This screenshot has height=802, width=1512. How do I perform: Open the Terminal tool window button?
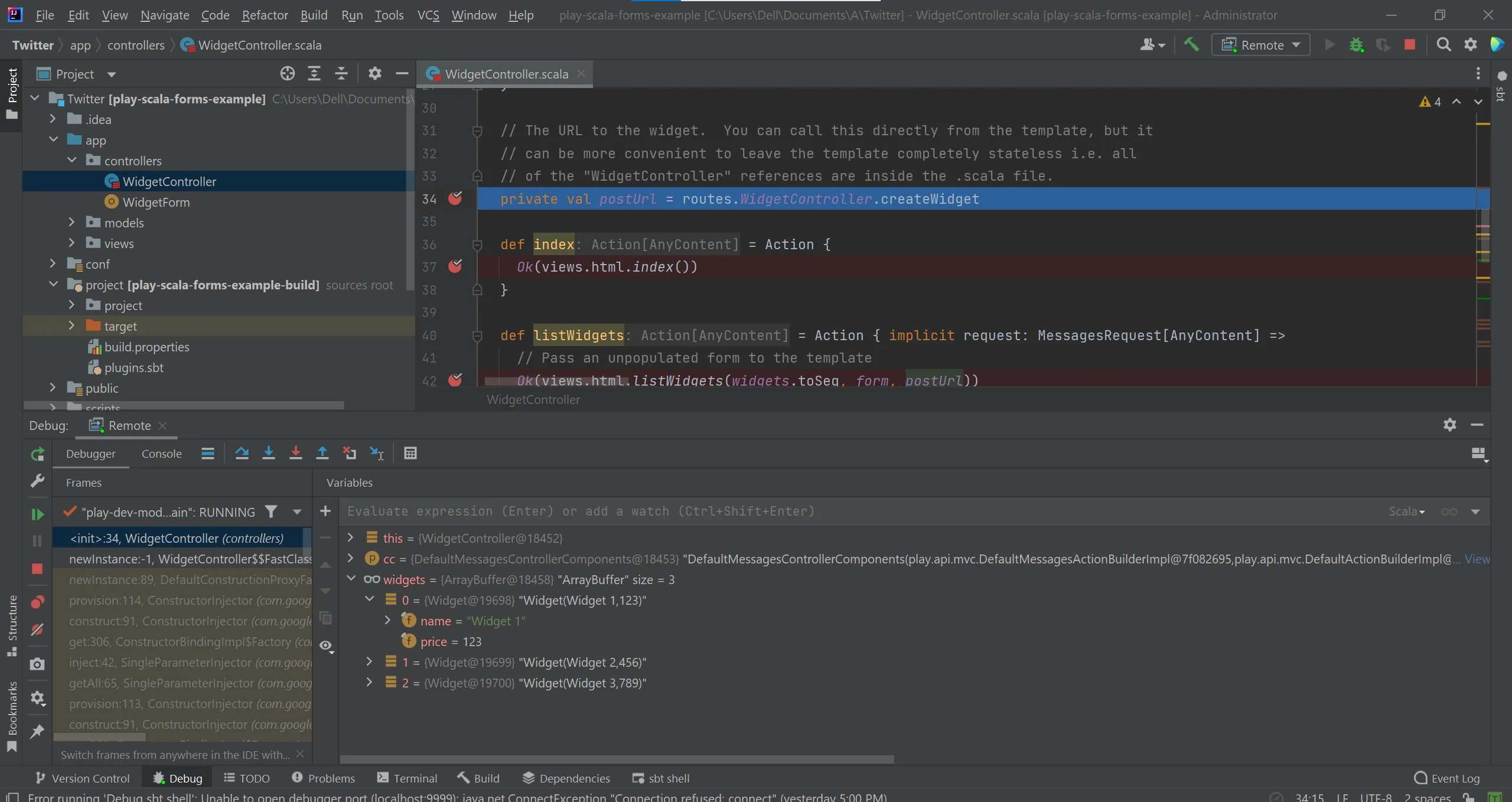(x=408, y=778)
